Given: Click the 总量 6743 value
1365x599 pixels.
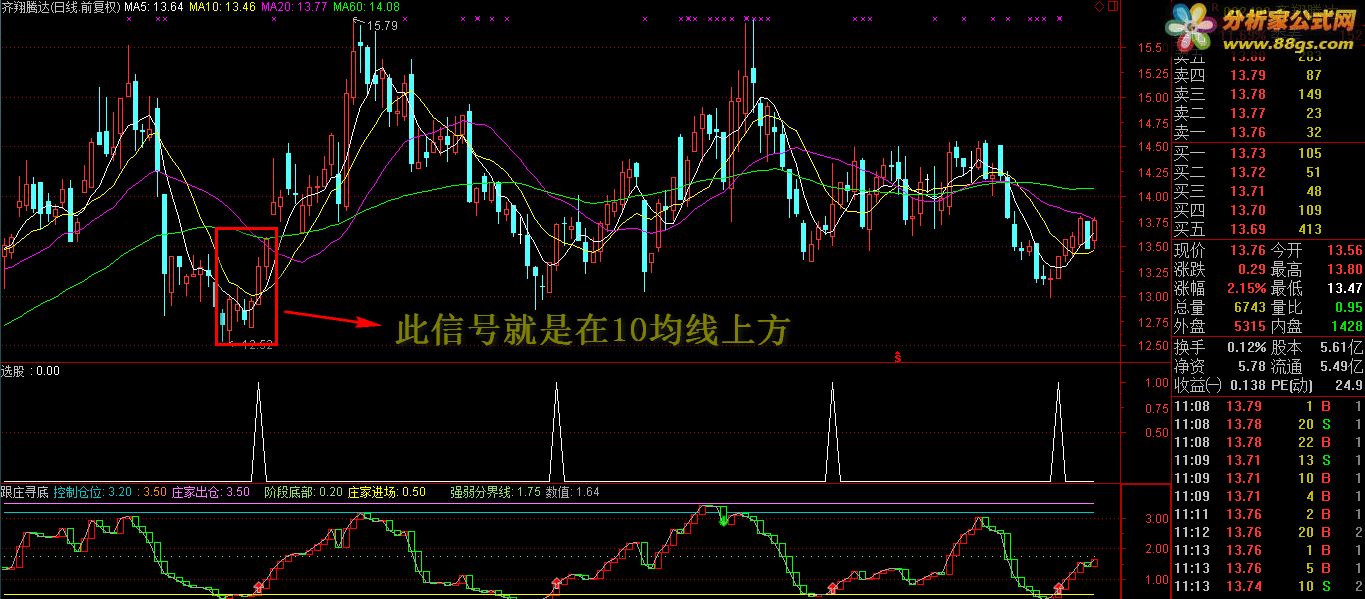Looking at the screenshot, I should (1249, 307).
